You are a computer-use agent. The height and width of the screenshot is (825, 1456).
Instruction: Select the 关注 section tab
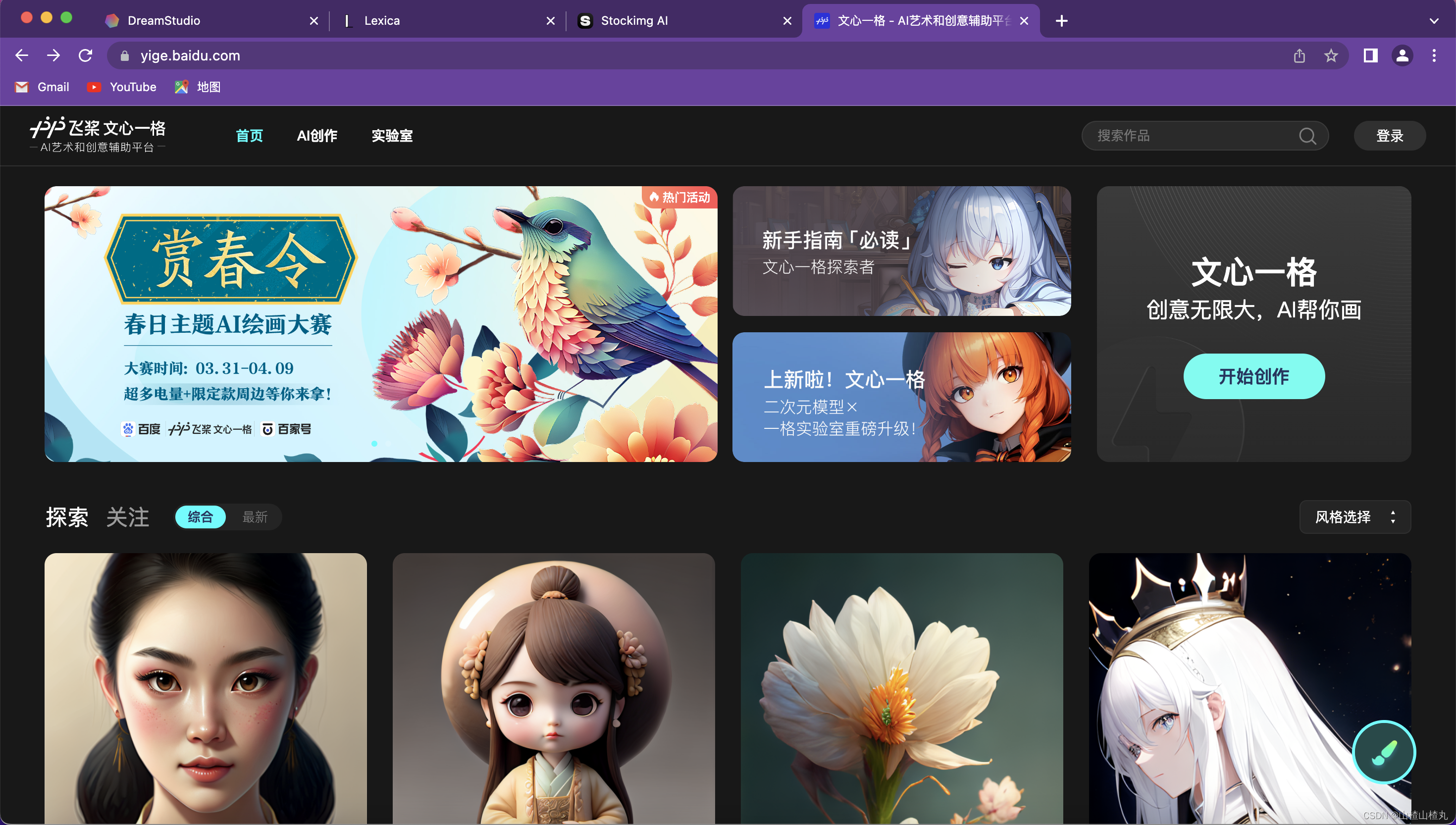pyautogui.click(x=128, y=517)
